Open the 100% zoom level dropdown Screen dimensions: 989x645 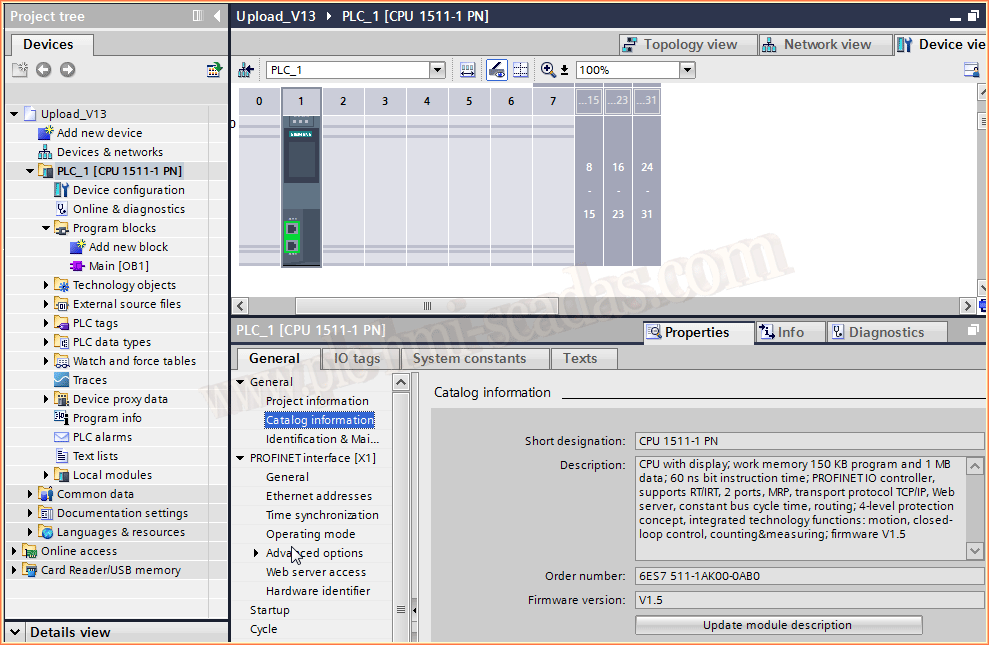tap(687, 70)
